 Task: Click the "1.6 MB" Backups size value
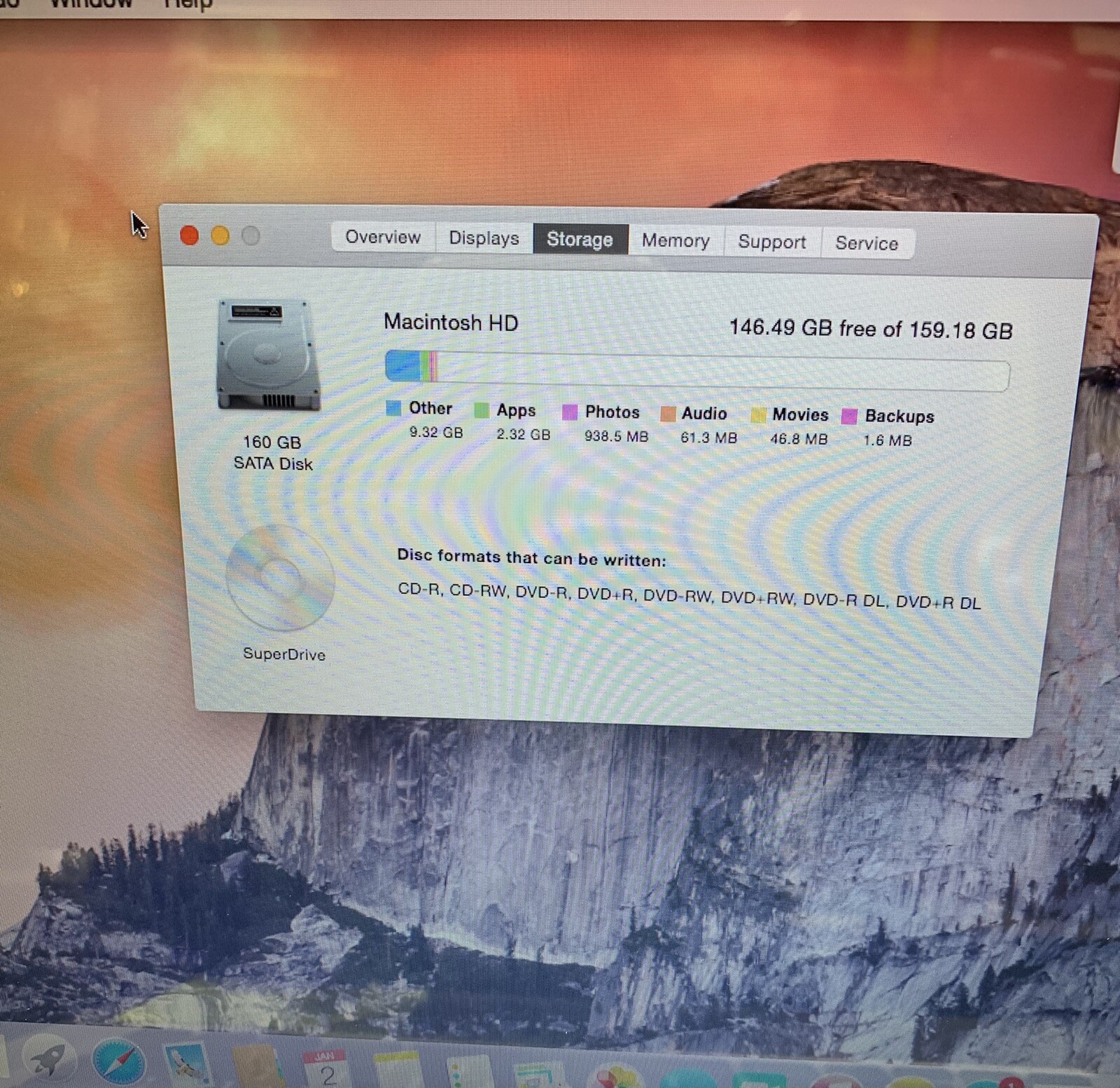888,440
